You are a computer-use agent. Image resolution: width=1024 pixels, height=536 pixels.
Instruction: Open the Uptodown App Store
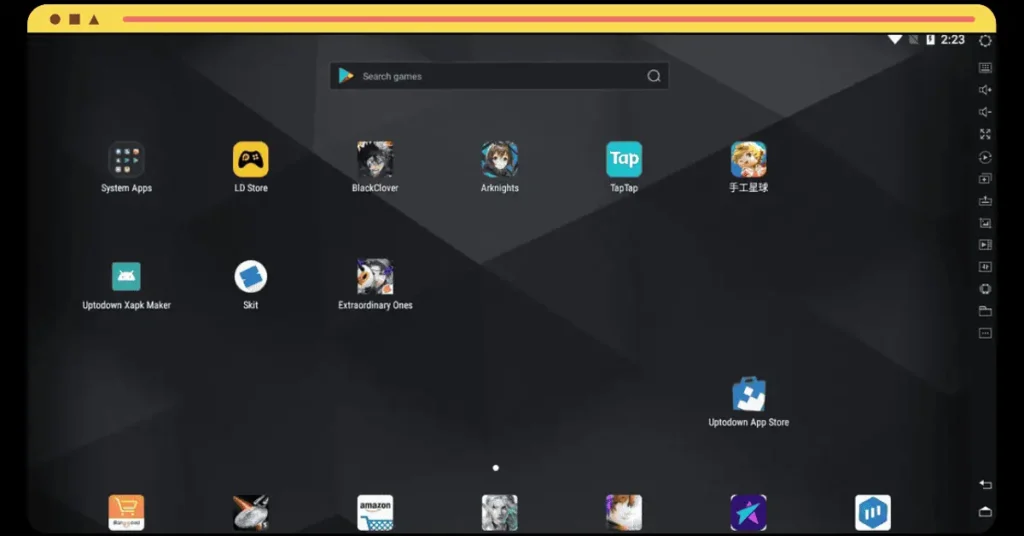748,394
